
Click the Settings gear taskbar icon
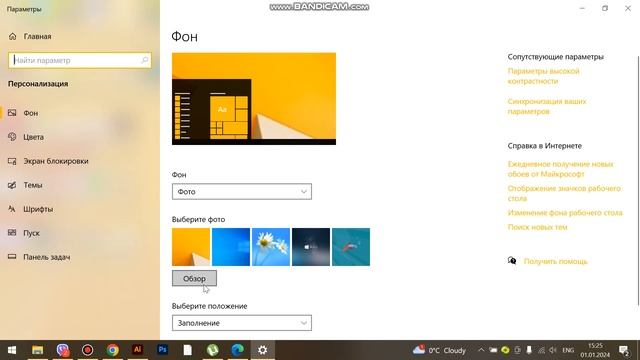coord(262,350)
